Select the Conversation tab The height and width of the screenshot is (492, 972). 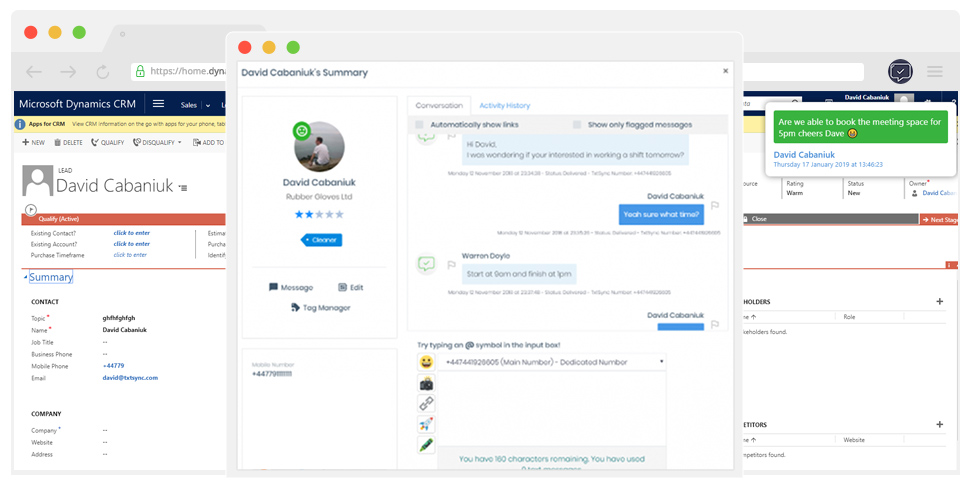(x=439, y=105)
